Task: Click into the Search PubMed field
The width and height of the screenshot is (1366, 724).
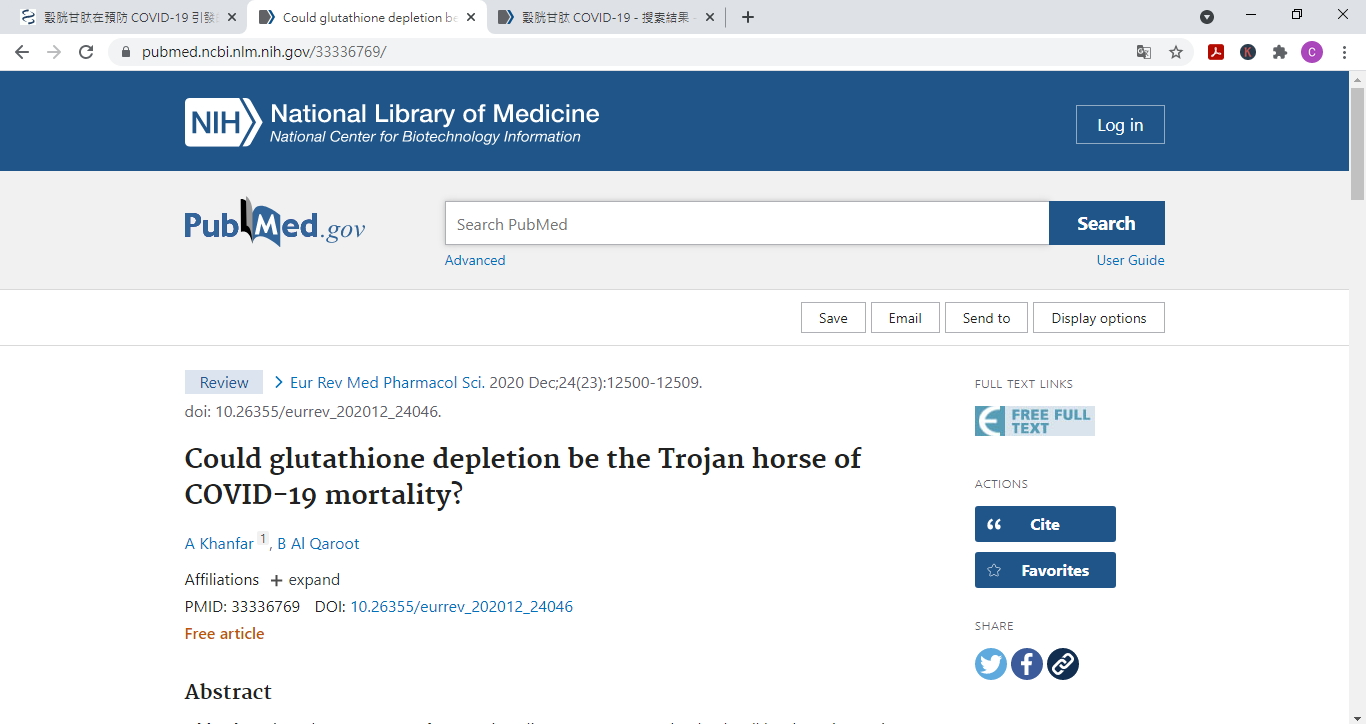Action: click(746, 224)
